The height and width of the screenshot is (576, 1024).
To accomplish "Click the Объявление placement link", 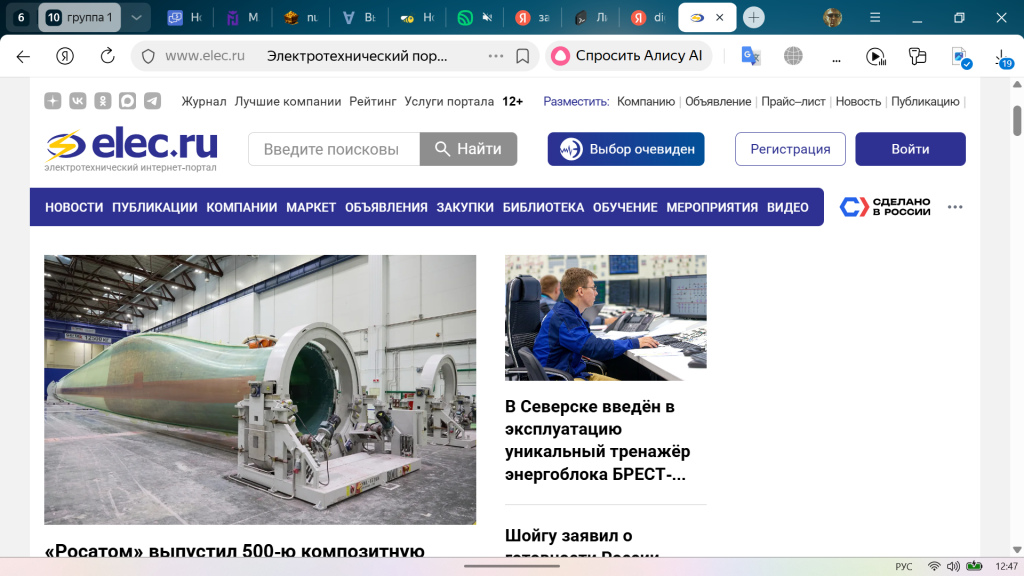I will (x=718, y=101).
